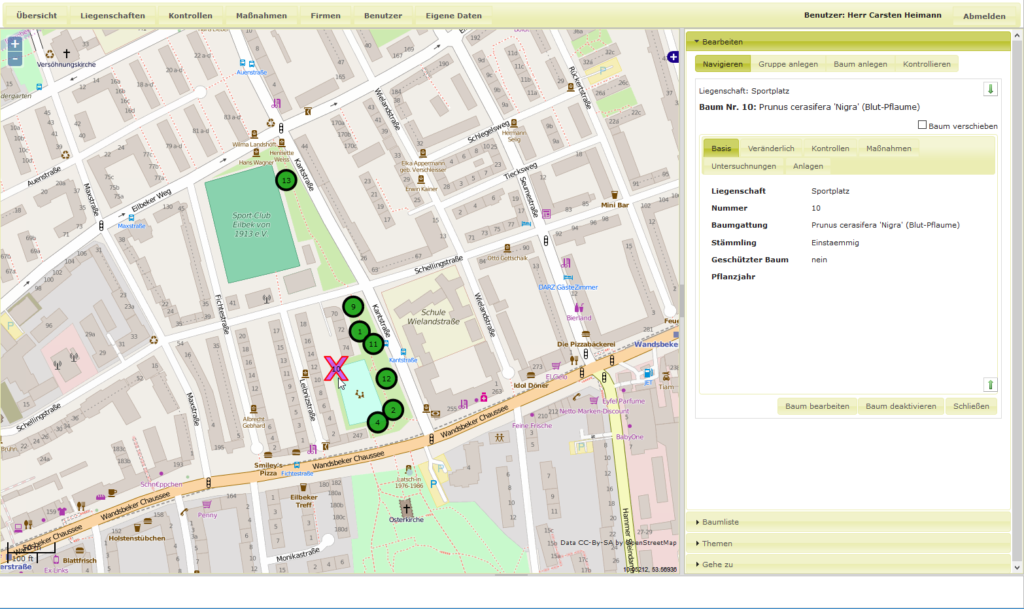
Task: Expand the Gehe zu section
Action: (717, 564)
